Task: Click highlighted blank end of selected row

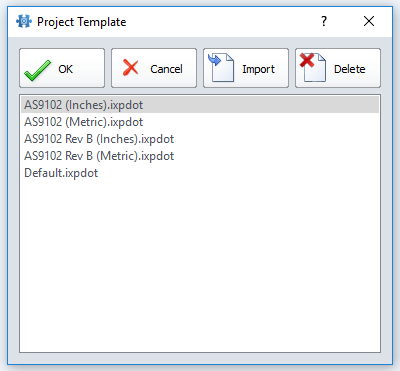Action: 262,105
